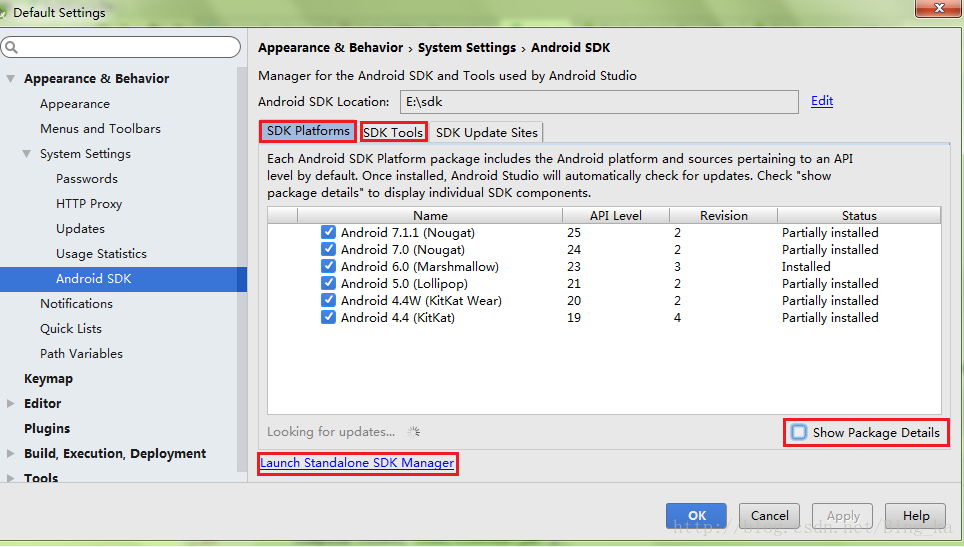Open HTTP Proxy settings
The width and height of the screenshot is (964, 547).
tap(89, 203)
